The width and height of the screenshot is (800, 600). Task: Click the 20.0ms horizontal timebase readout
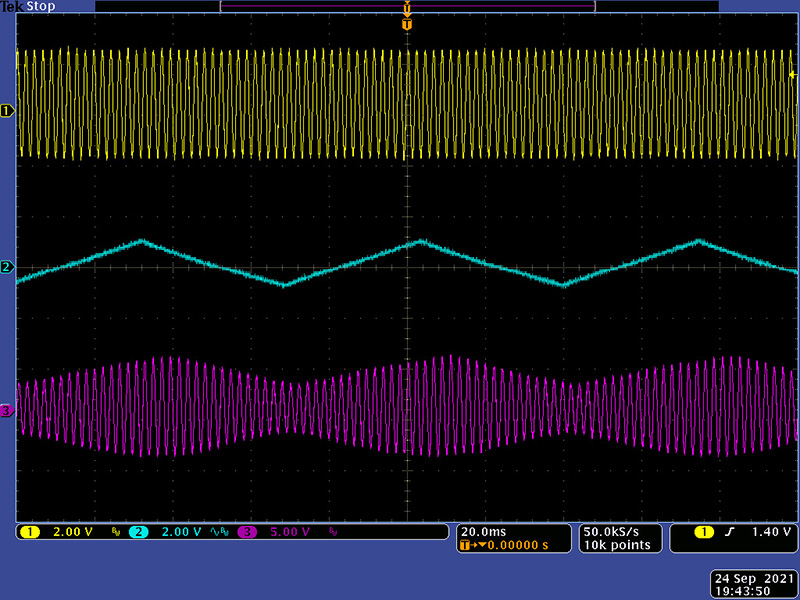(x=484, y=531)
